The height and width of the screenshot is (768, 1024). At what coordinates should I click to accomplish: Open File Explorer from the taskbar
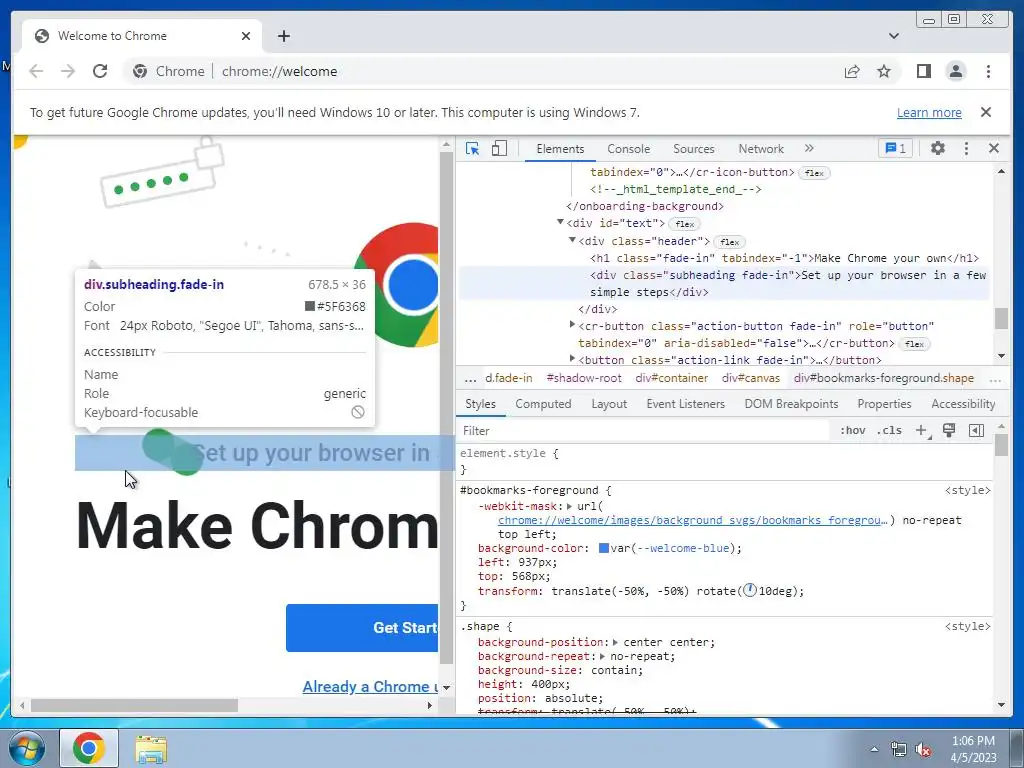coord(151,748)
